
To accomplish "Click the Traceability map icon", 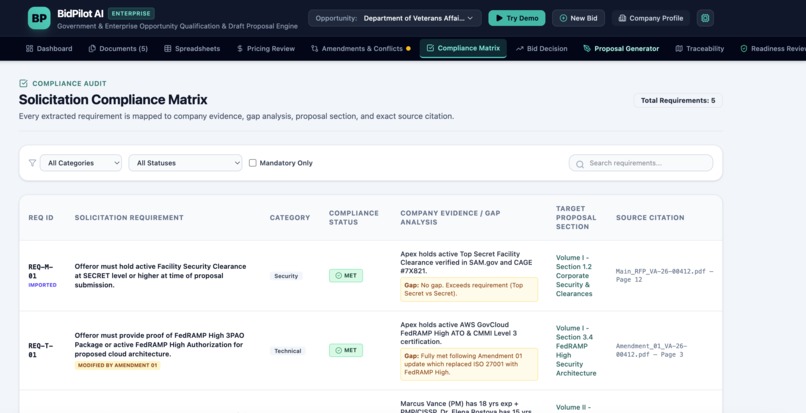I will (x=679, y=48).
